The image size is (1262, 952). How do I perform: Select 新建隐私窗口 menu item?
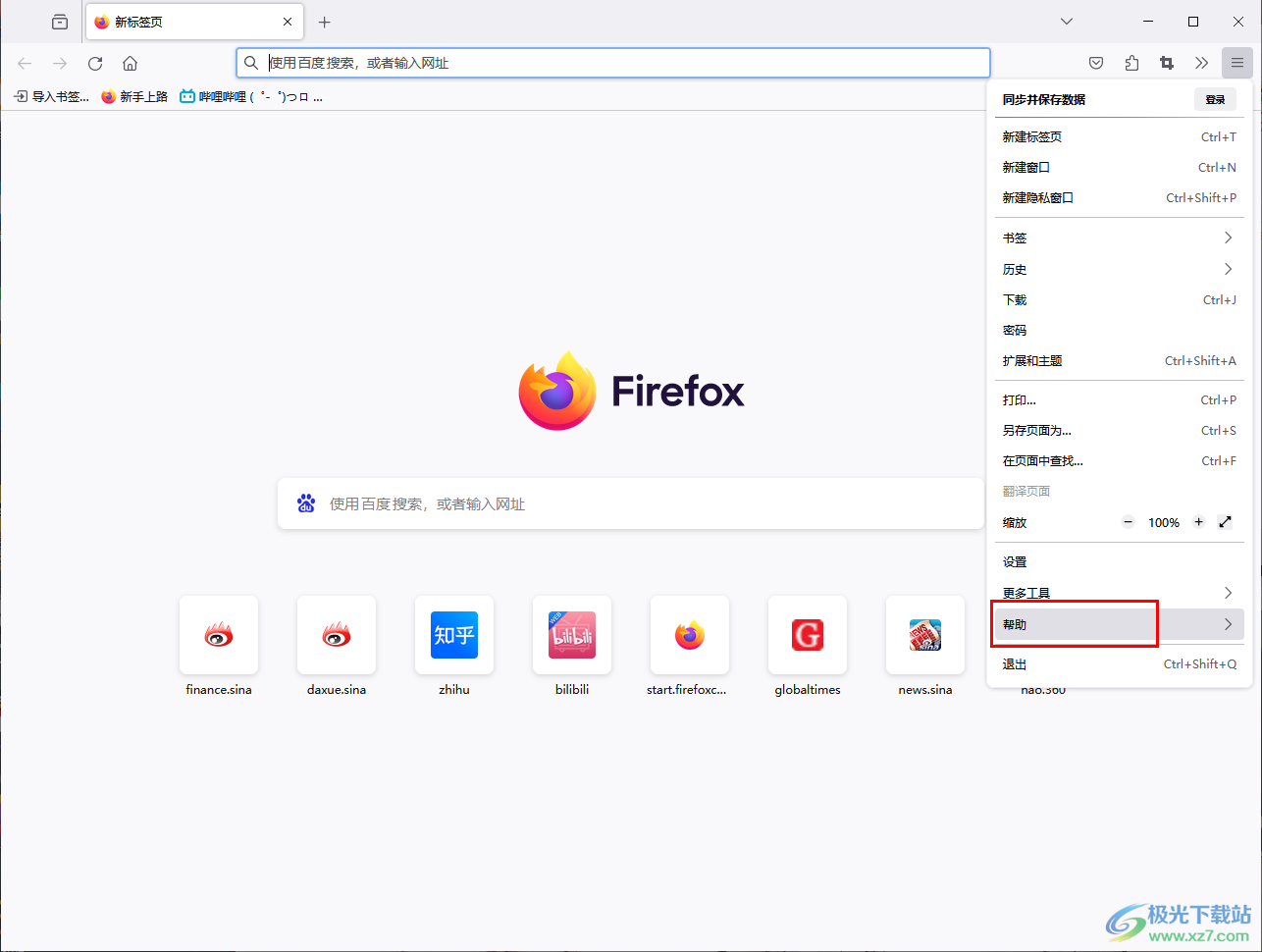[x=1119, y=197]
